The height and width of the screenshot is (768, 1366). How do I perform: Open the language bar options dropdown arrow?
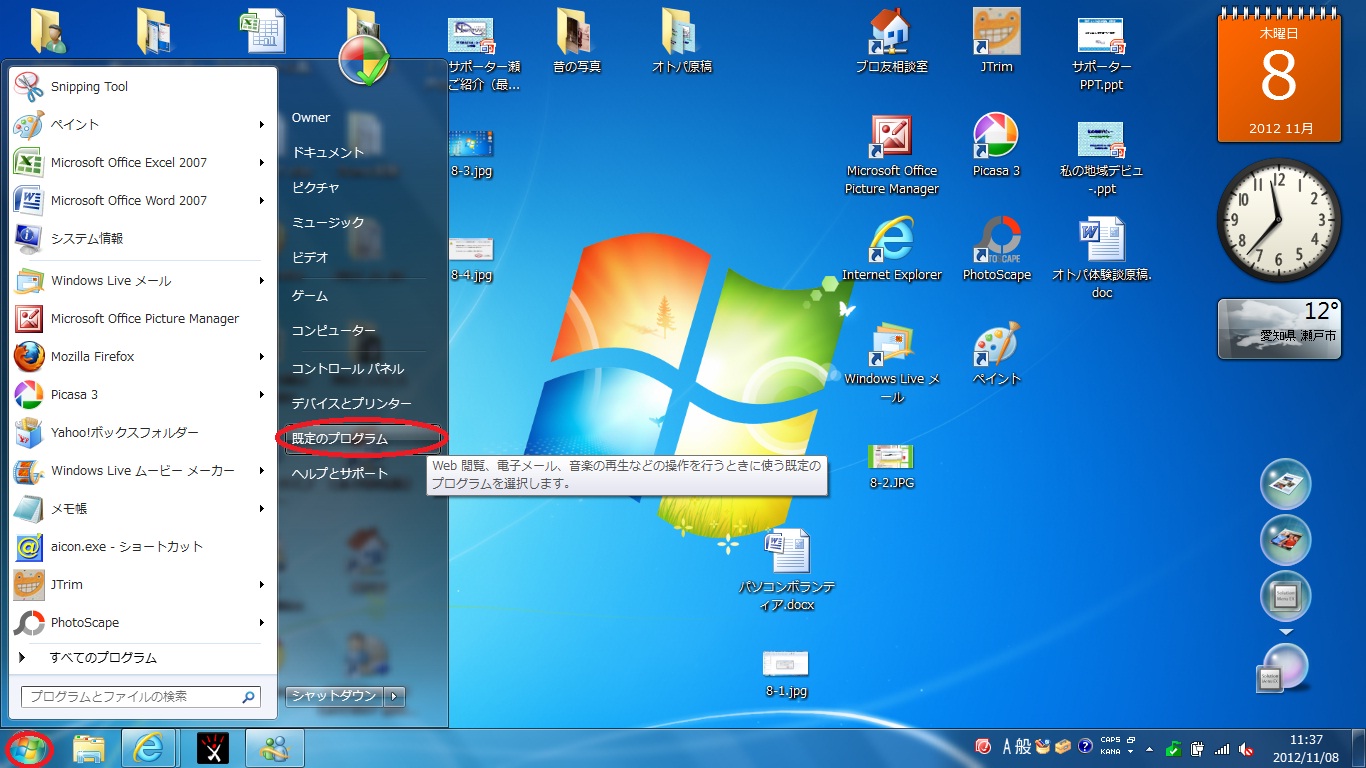pyautogui.click(x=1130, y=751)
